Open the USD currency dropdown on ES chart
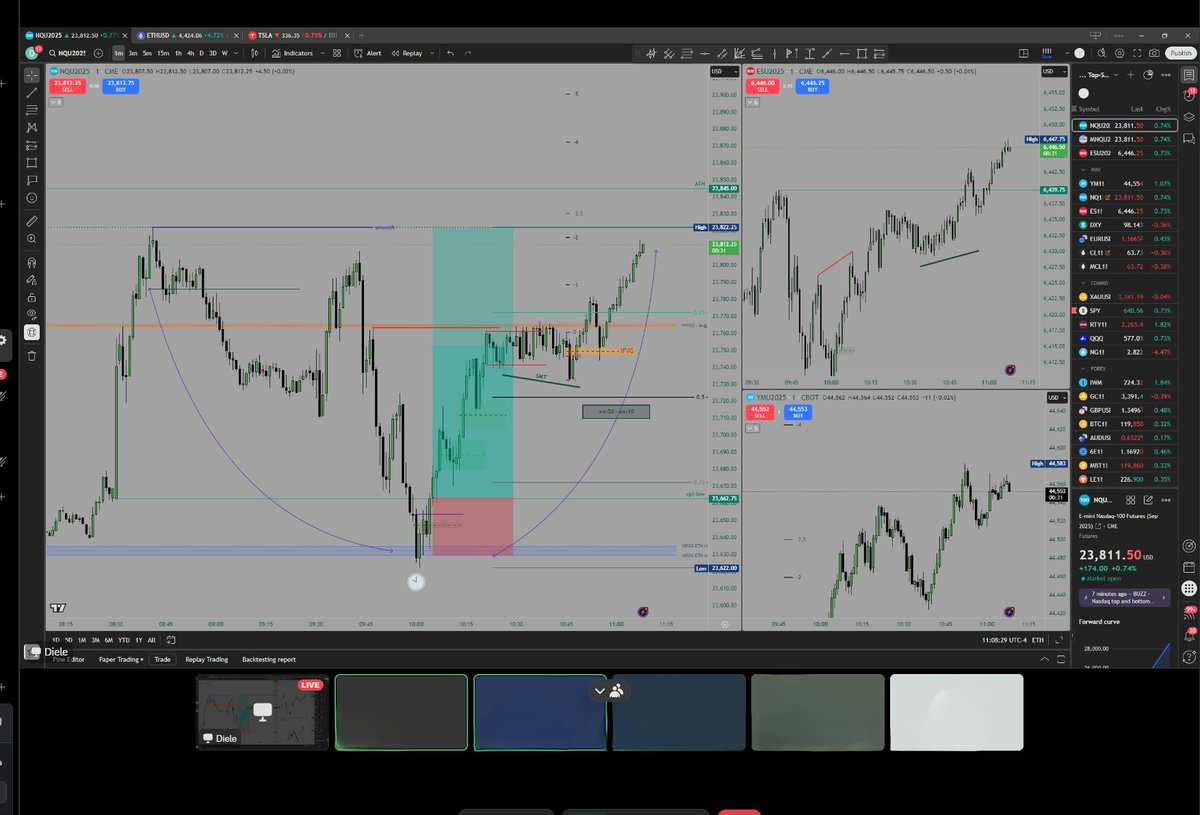This screenshot has height=815, width=1200. coord(1054,71)
